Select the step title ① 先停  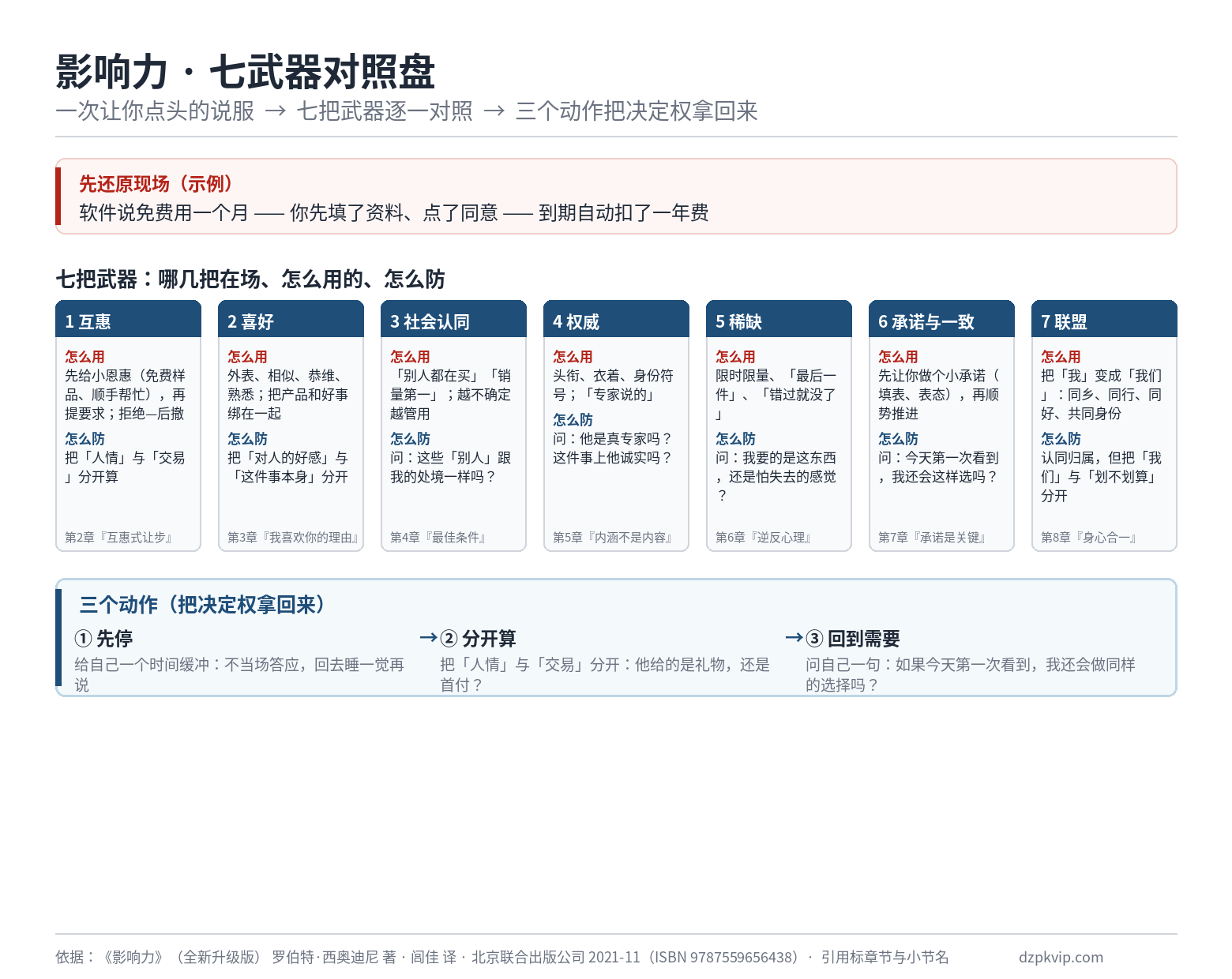pos(103,638)
